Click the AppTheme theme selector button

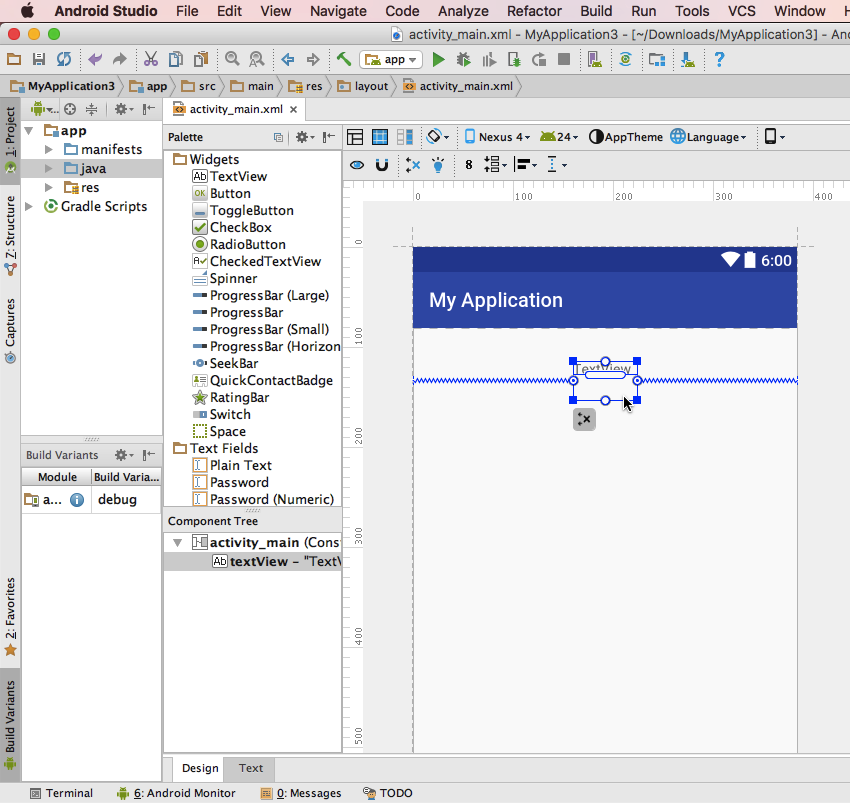(626, 137)
